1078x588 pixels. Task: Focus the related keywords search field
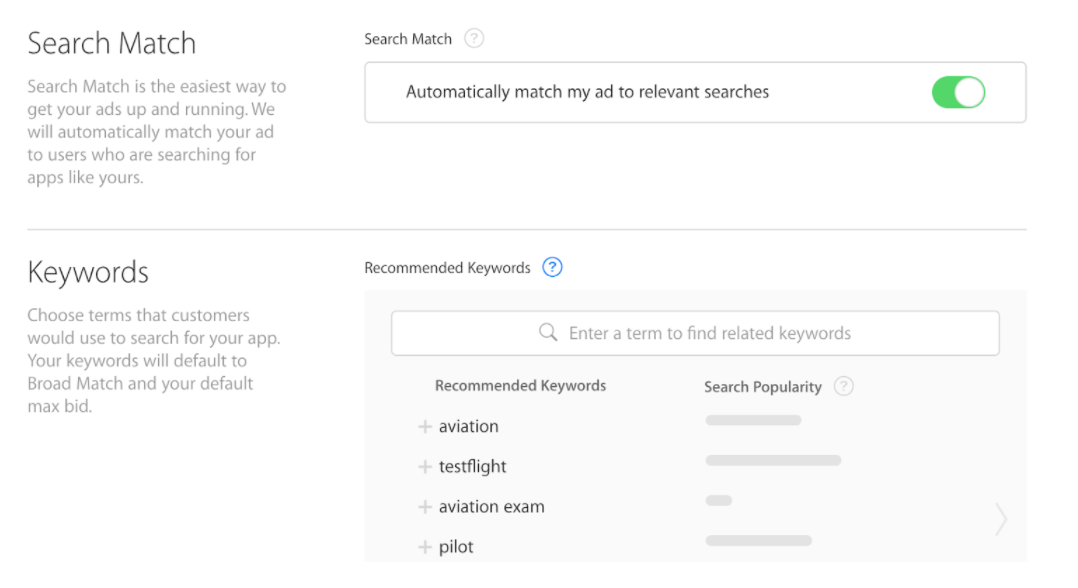695,333
